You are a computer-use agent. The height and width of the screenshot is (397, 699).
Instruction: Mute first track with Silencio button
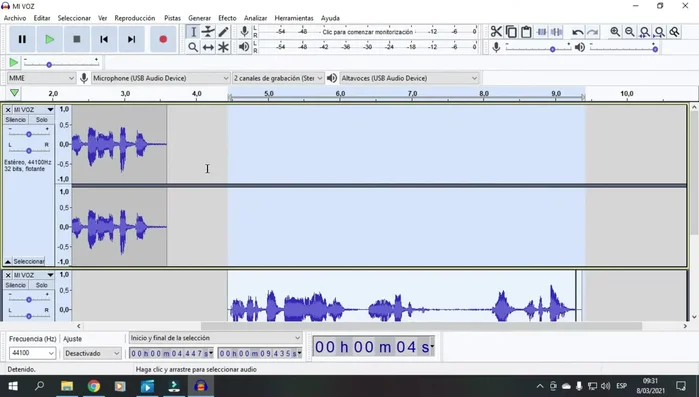(16, 120)
